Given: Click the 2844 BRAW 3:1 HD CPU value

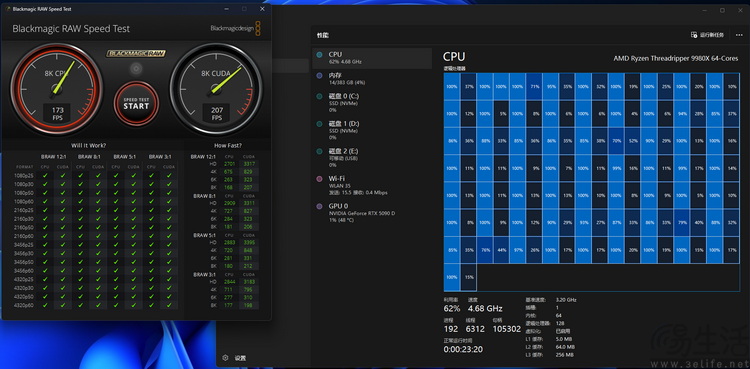Looking at the screenshot, I should tap(230, 281).
